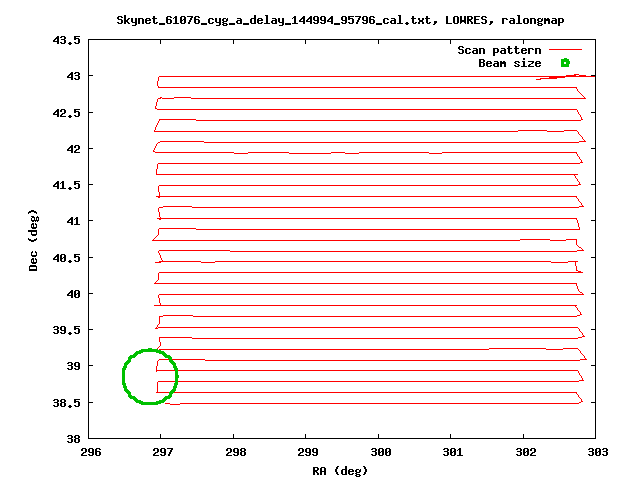Click the "RA (deg)" x-axis label

[342, 470]
